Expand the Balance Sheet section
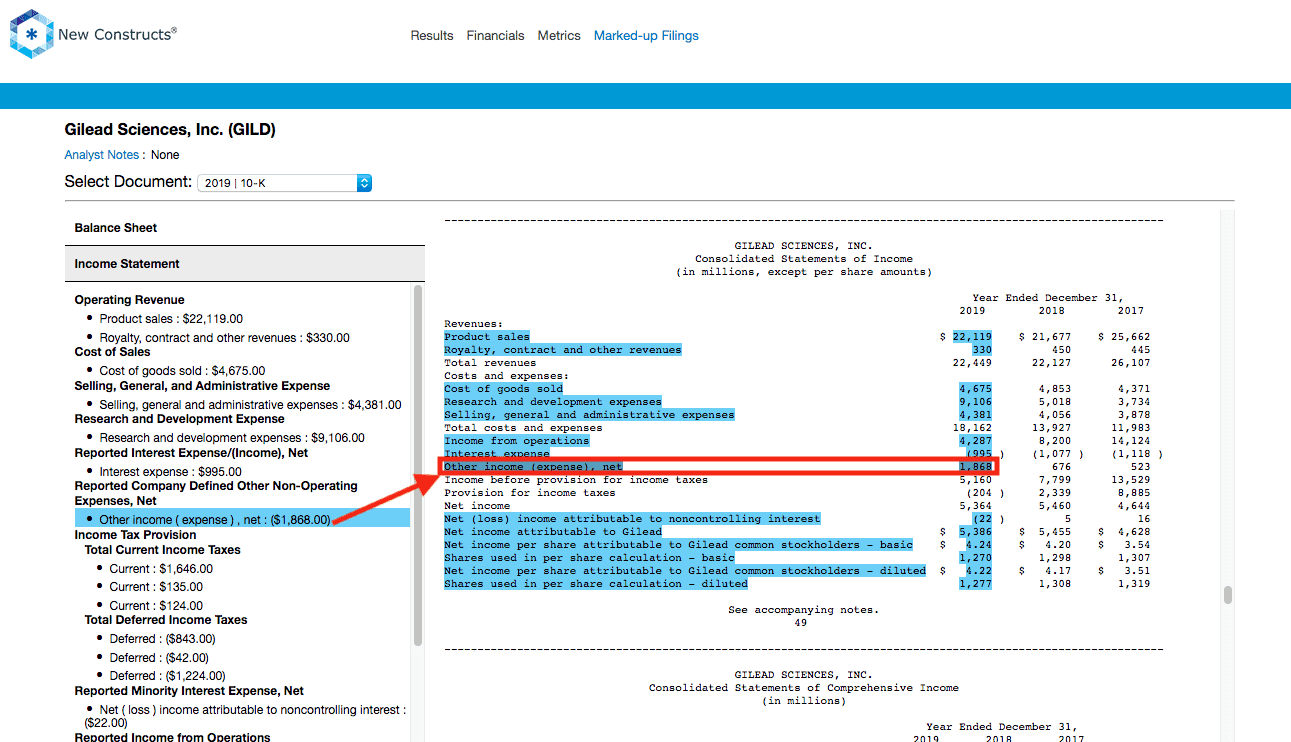 tap(245, 228)
